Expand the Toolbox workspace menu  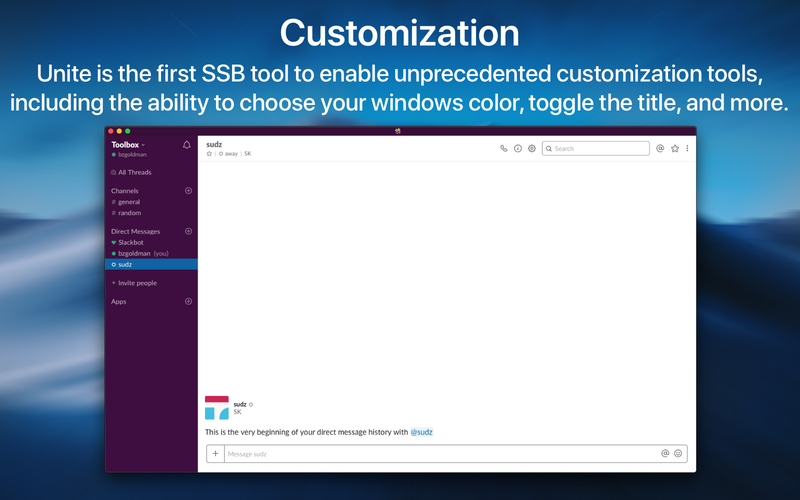pyautogui.click(x=128, y=145)
